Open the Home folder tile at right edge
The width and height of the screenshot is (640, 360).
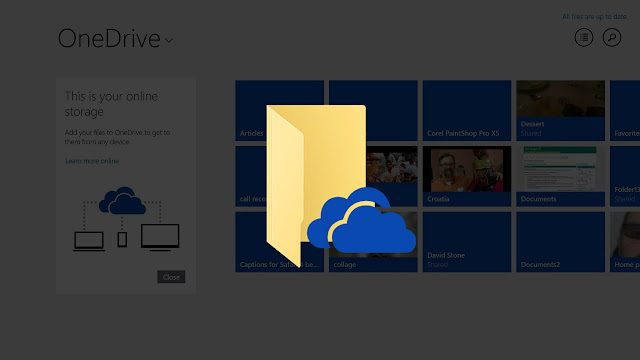[625, 242]
